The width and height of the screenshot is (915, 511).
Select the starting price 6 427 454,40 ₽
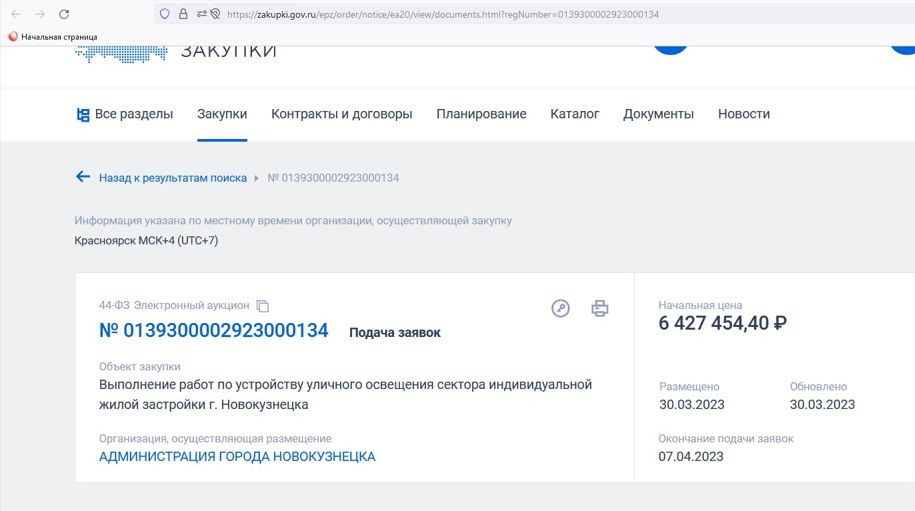(x=722, y=323)
